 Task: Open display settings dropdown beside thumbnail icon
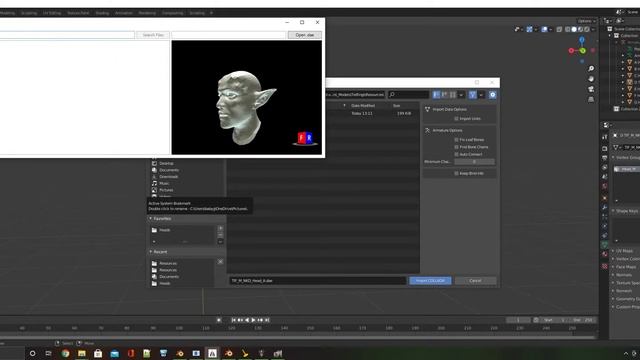(461, 95)
